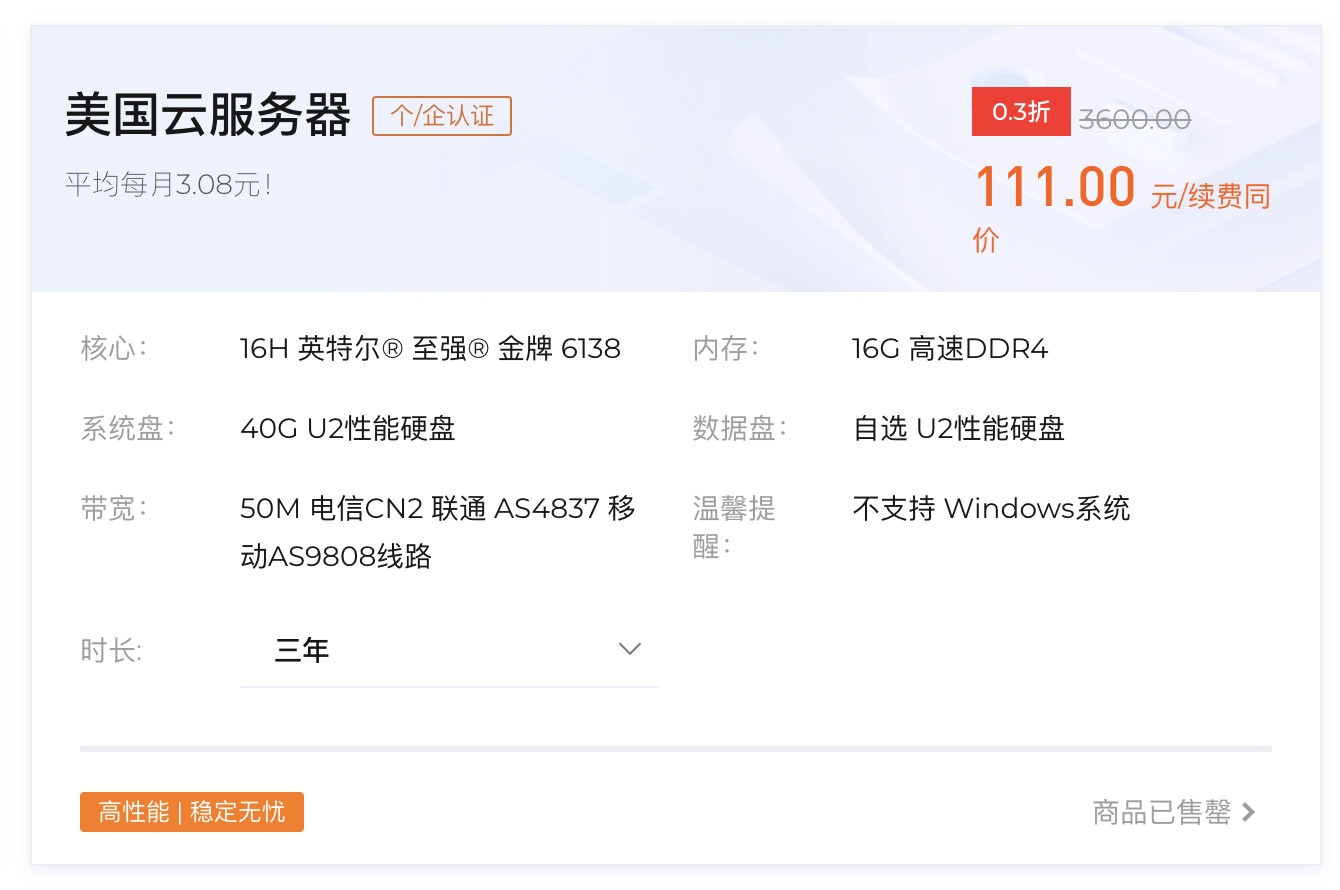
Task: Click the 时长 field label
Action: [x=111, y=651]
